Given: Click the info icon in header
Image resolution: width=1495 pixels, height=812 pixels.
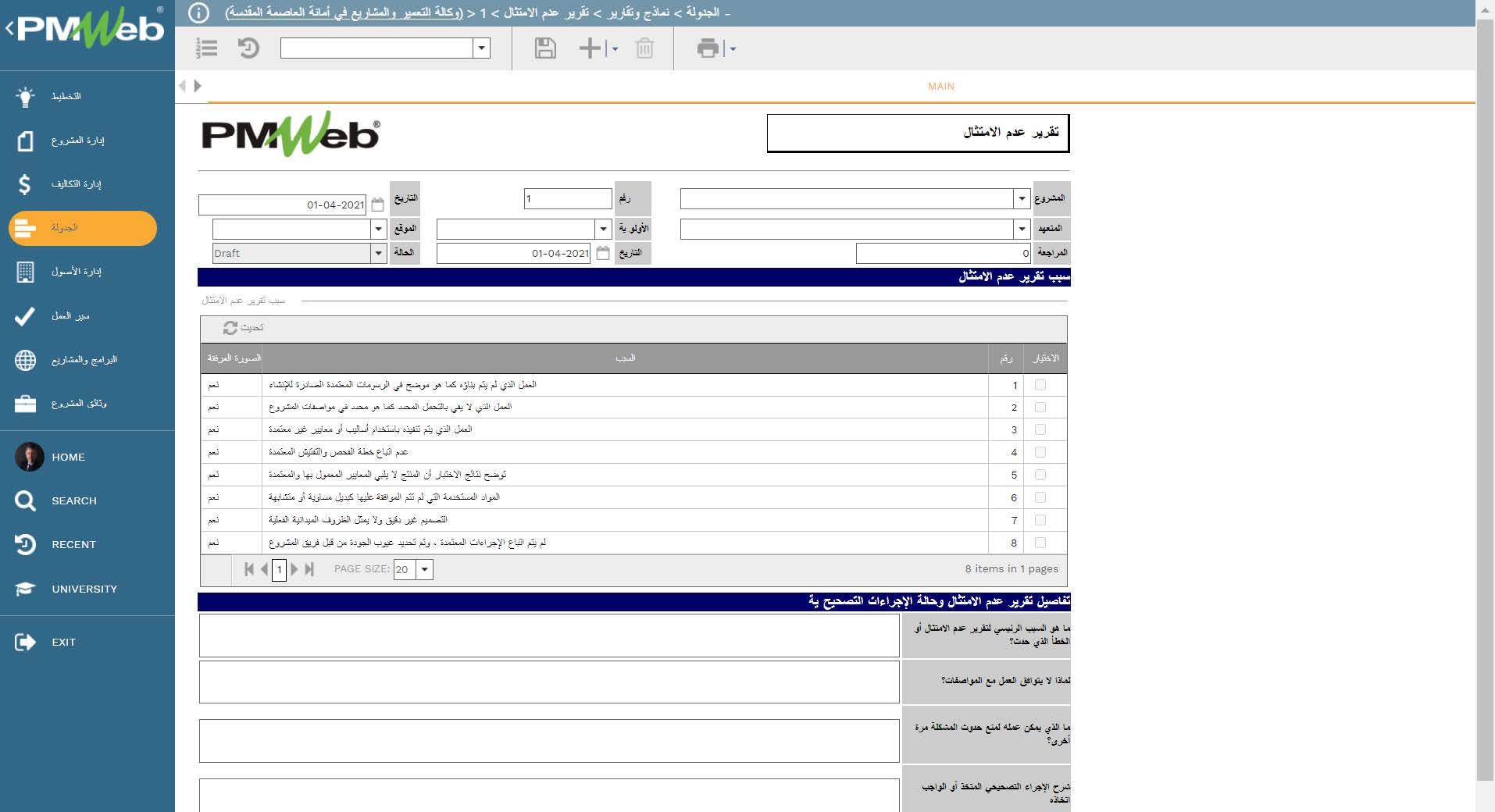Looking at the screenshot, I should coord(199,12).
